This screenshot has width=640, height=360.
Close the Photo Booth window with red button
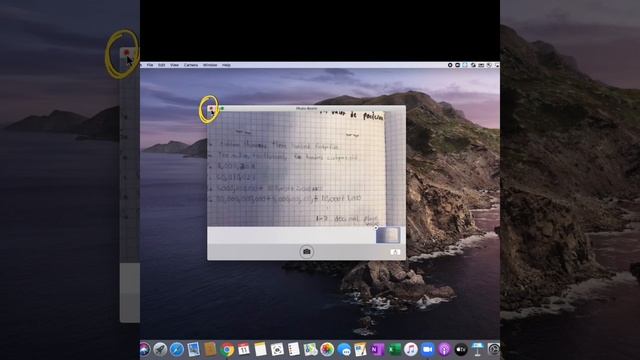pos(211,109)
